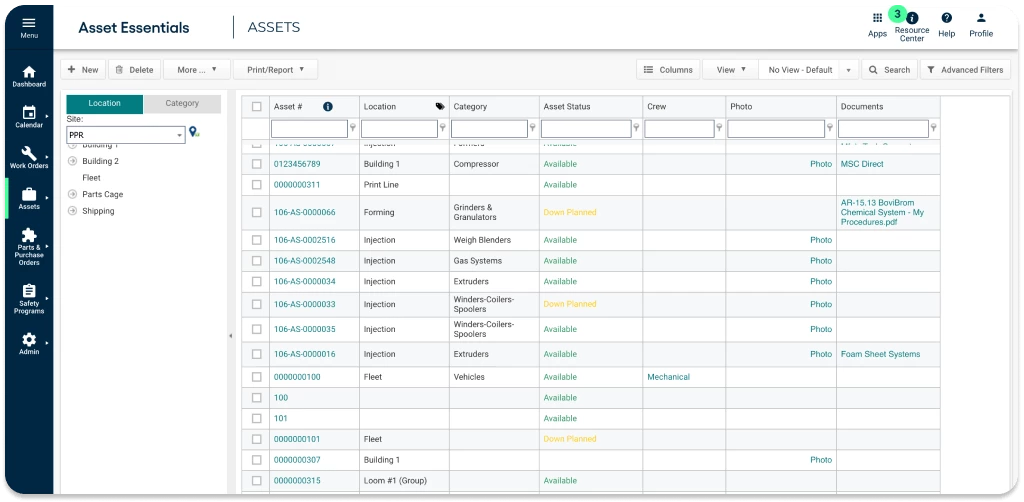Open the Dashboard home icon
This screenshot has height=502, width=1024.
tap(29, 72)
